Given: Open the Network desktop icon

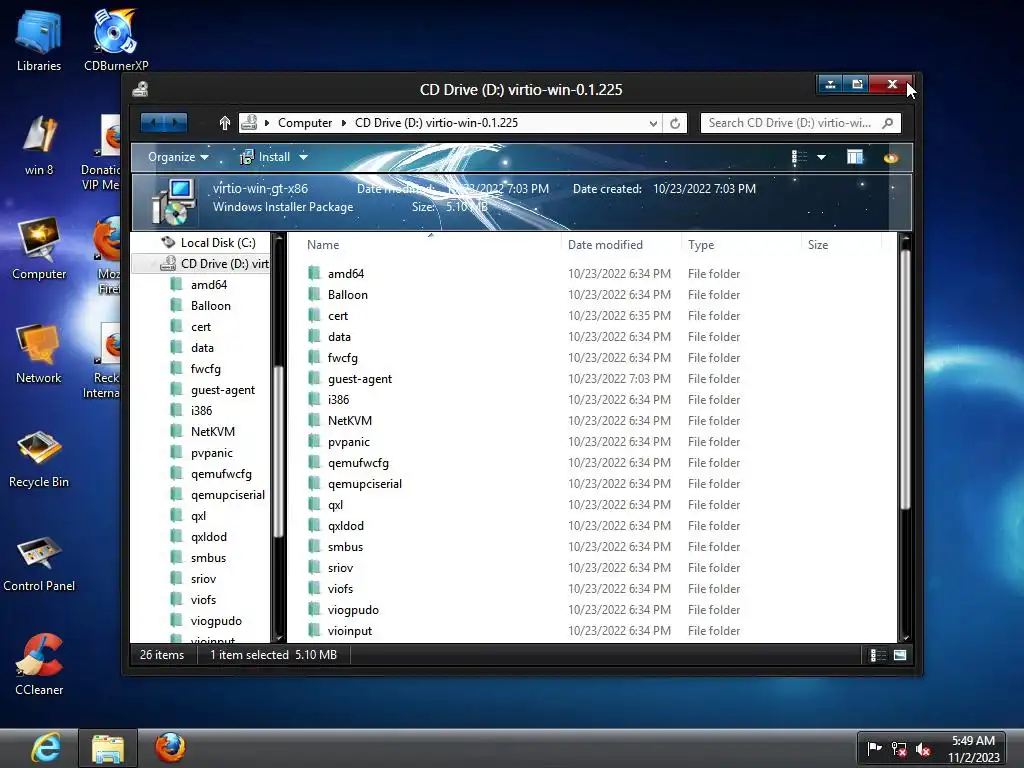Looking at the screenshot, I should (39, 353).
